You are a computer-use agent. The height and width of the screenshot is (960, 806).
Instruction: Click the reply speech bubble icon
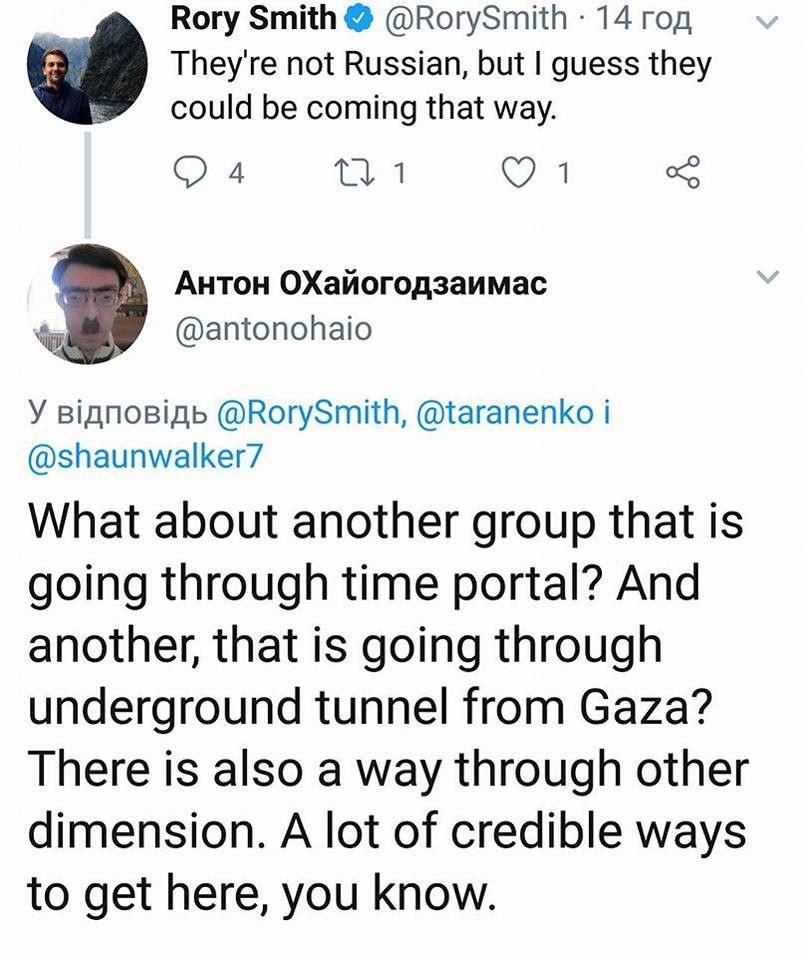tap(189, 174)
